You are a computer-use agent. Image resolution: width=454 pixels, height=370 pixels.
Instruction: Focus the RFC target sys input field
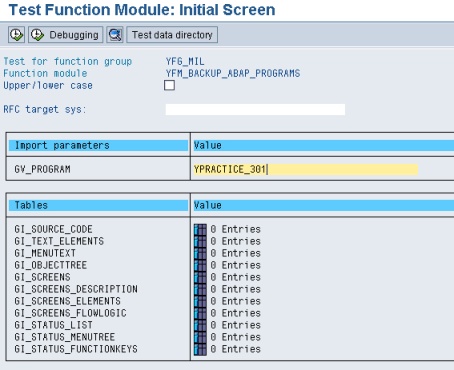coord(255,109)
